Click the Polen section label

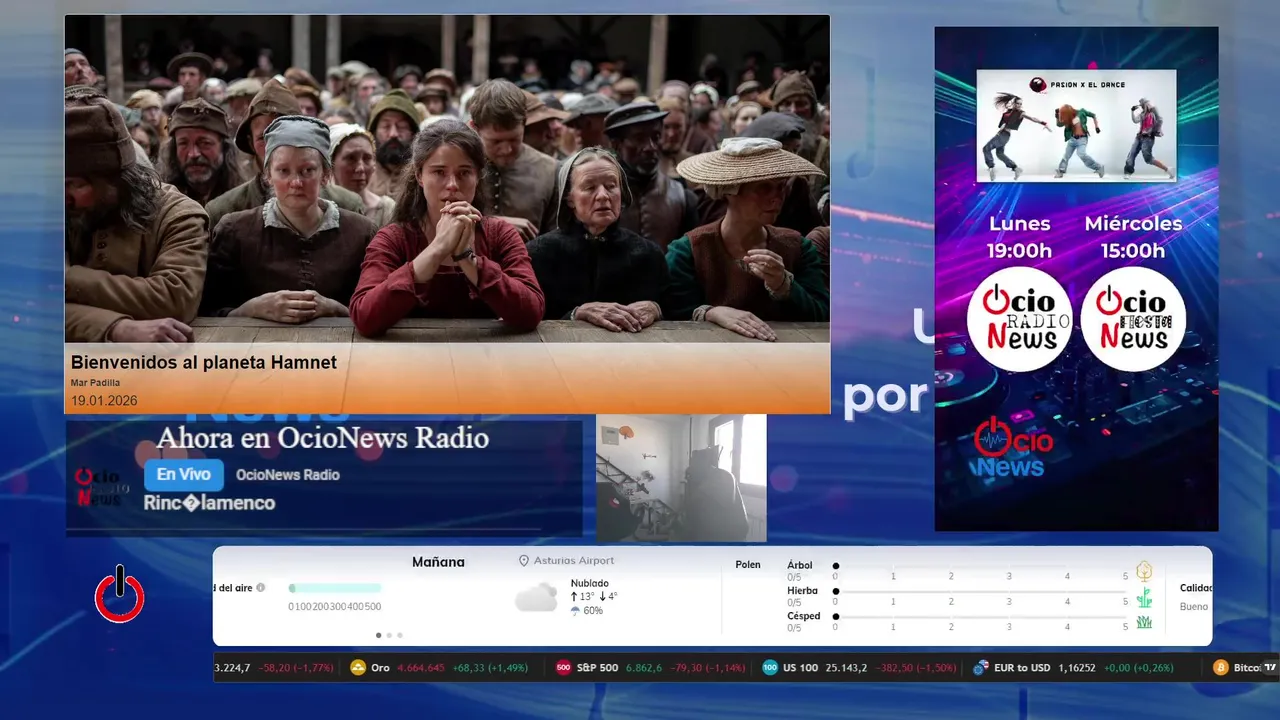coord(748,565)
